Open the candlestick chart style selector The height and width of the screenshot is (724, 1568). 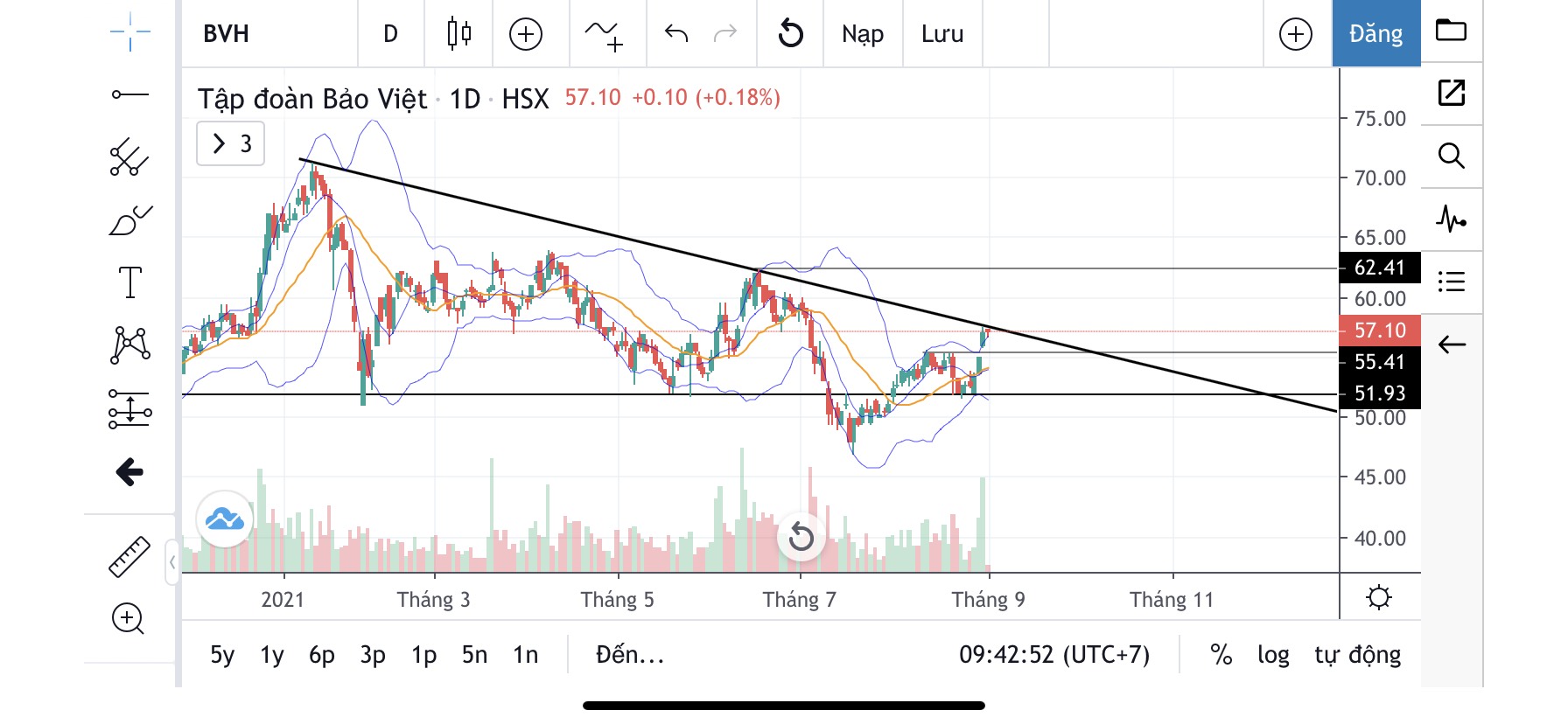[x=458, y=34]
